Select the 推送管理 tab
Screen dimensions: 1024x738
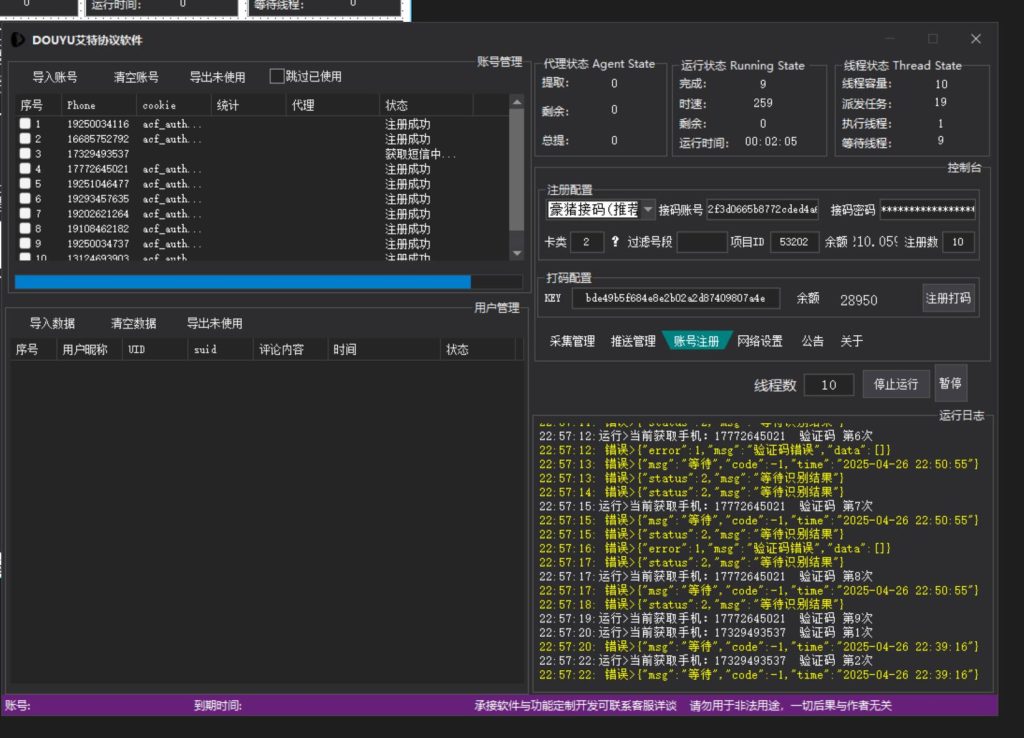tap(633, 341)
